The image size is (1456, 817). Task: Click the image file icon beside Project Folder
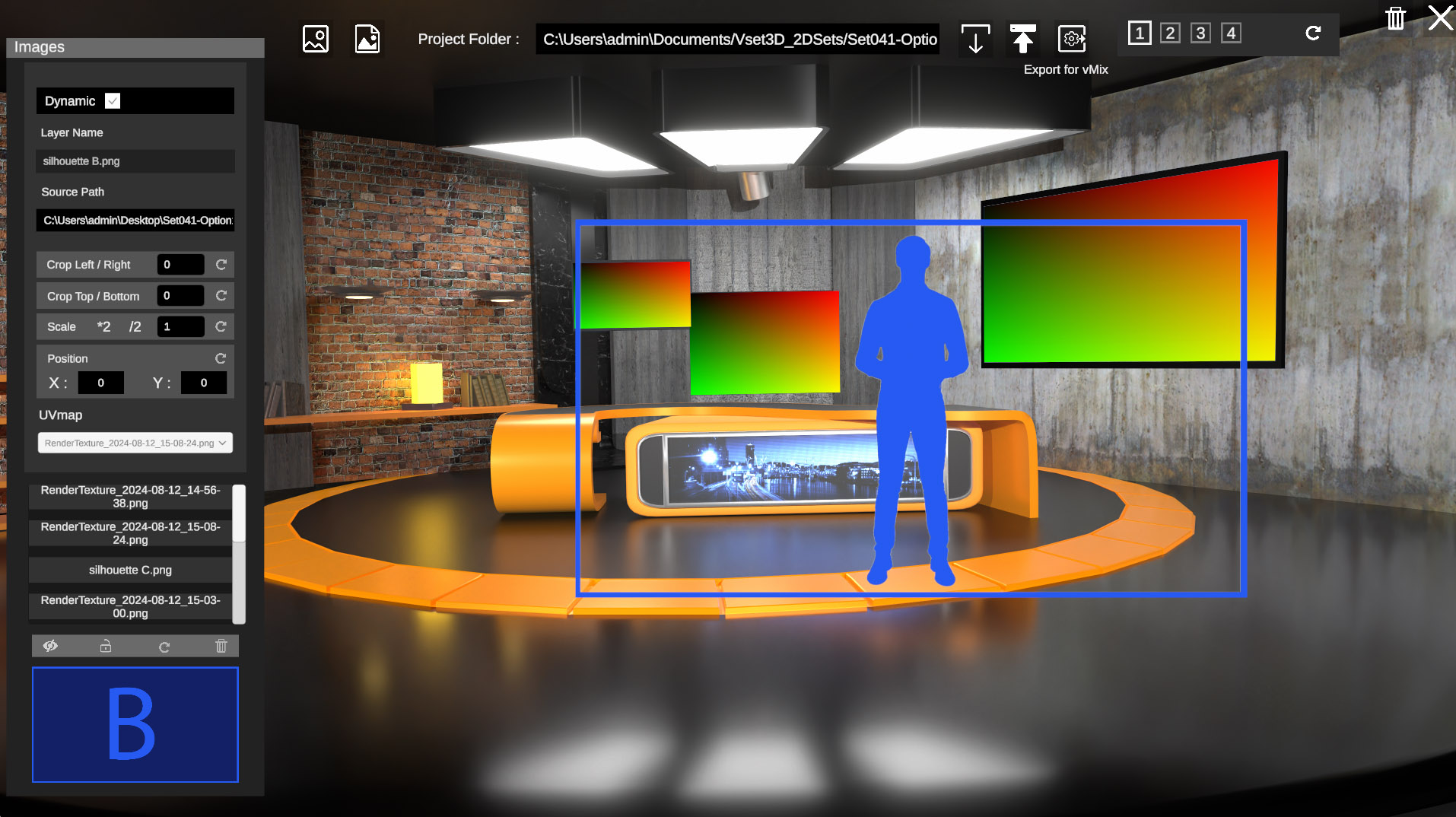click(367, 39)
